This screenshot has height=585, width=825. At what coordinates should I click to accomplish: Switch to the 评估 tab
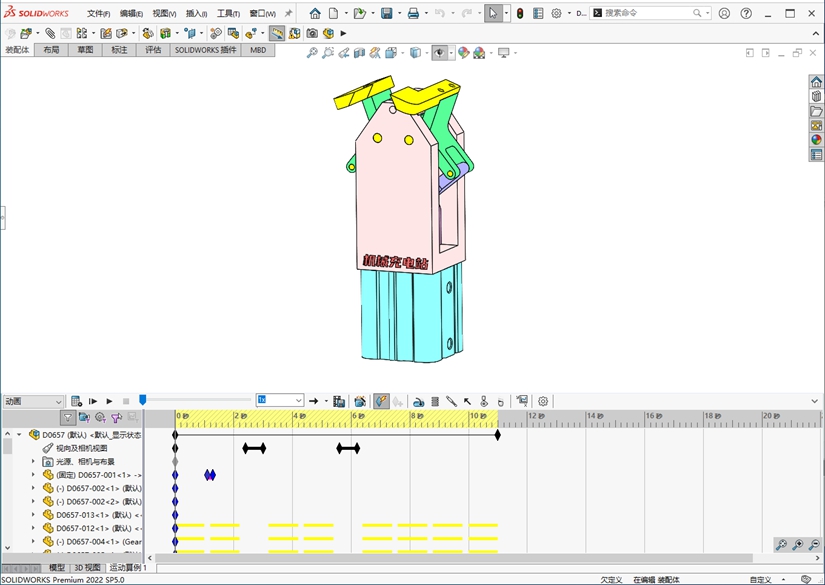click(x=153, y=49)
